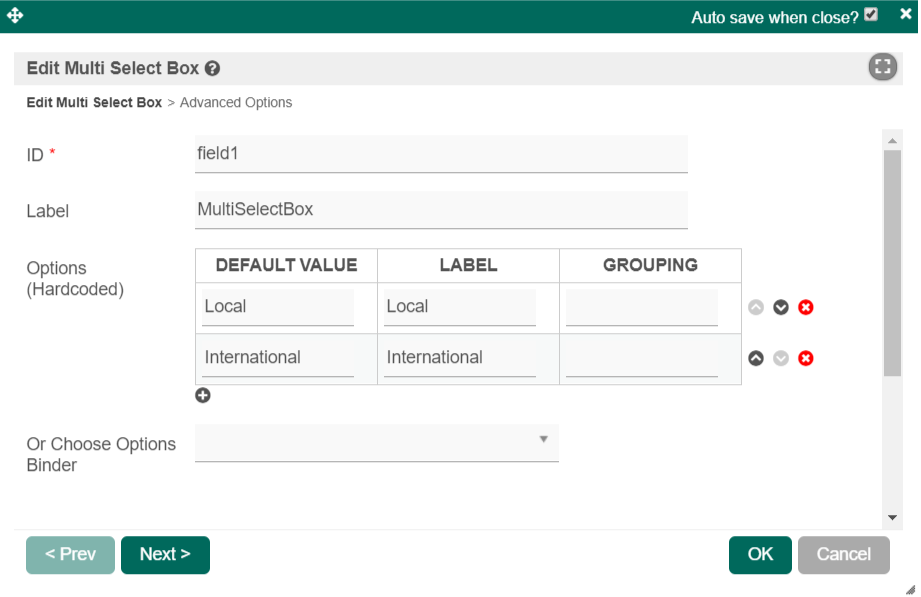
Task: Click the Grouping field of International row
Action: coord(642,358)
